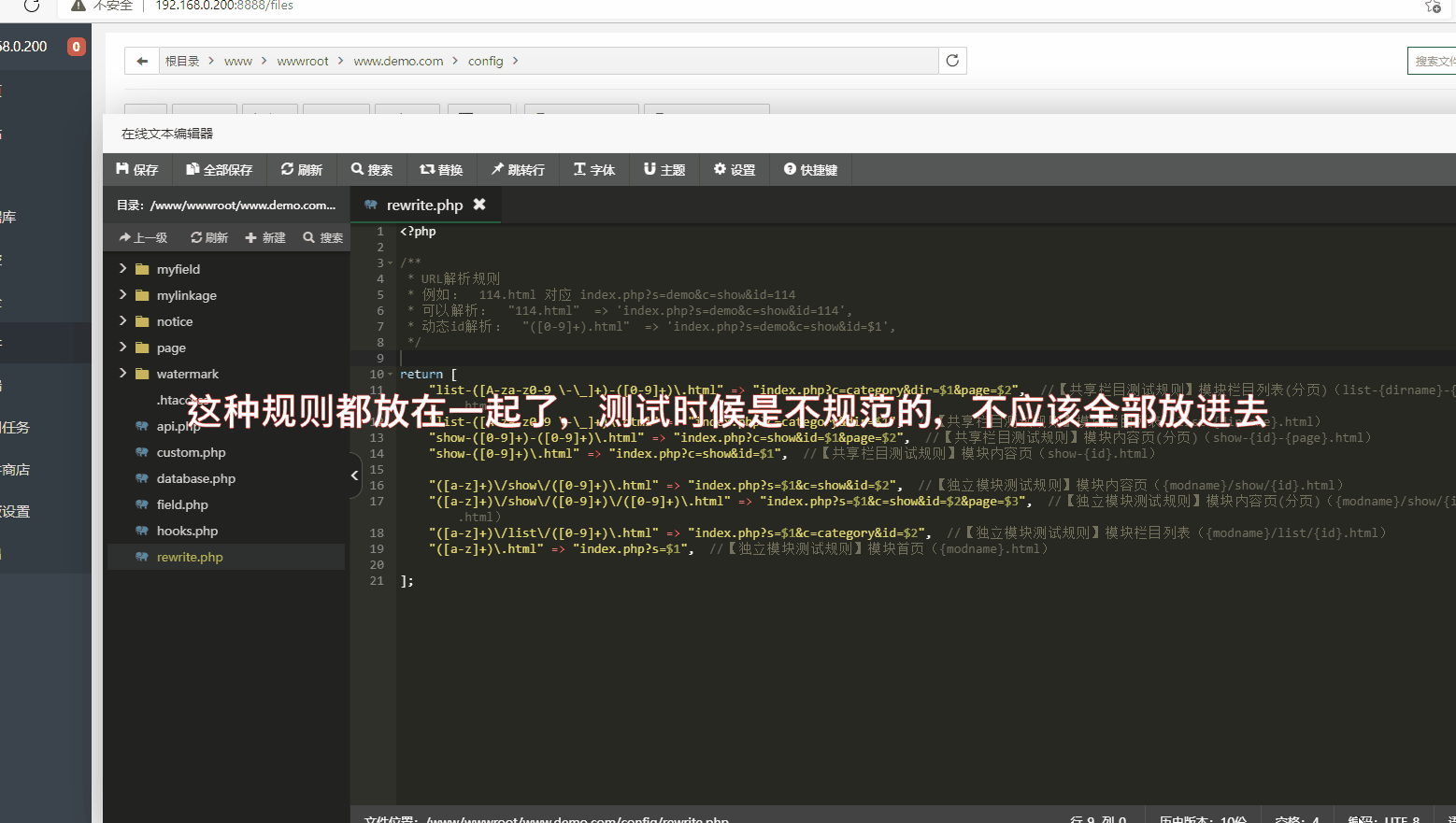Image resolution: width=1456 pixels, height=823 pixels.
Task: Expand the myfield folder
Action: [x=122, y=268]
